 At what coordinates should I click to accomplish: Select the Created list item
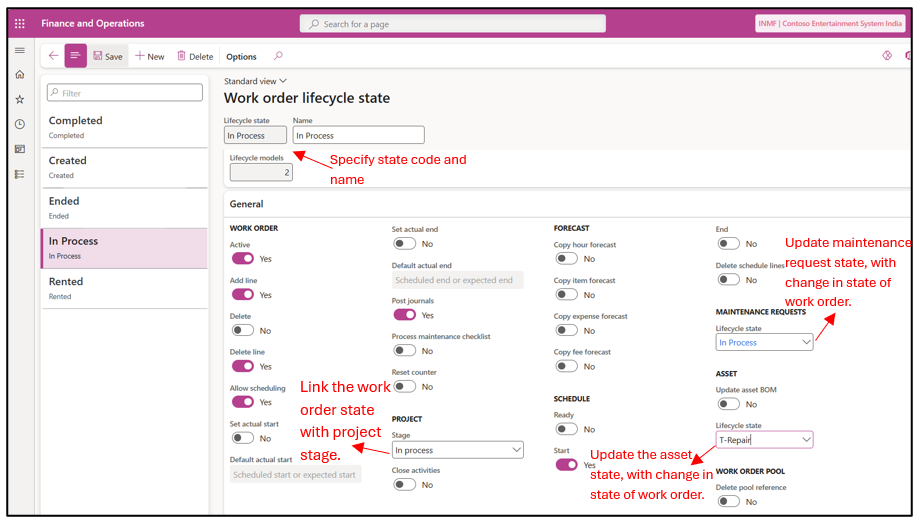click(124, 167)
